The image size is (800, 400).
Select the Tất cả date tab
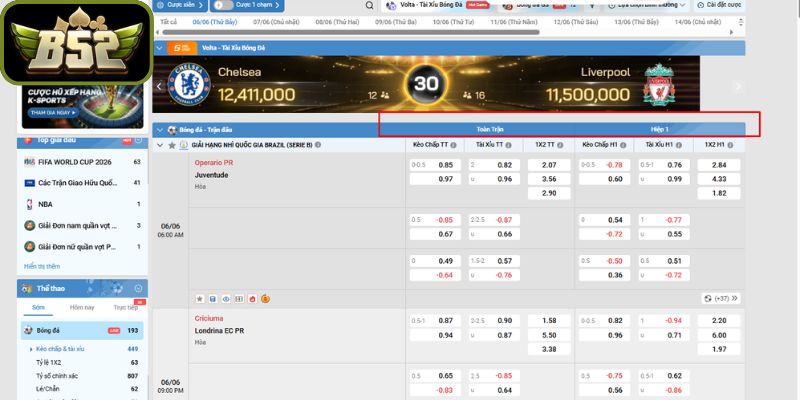pyautogui.click(x=168, y=22)
